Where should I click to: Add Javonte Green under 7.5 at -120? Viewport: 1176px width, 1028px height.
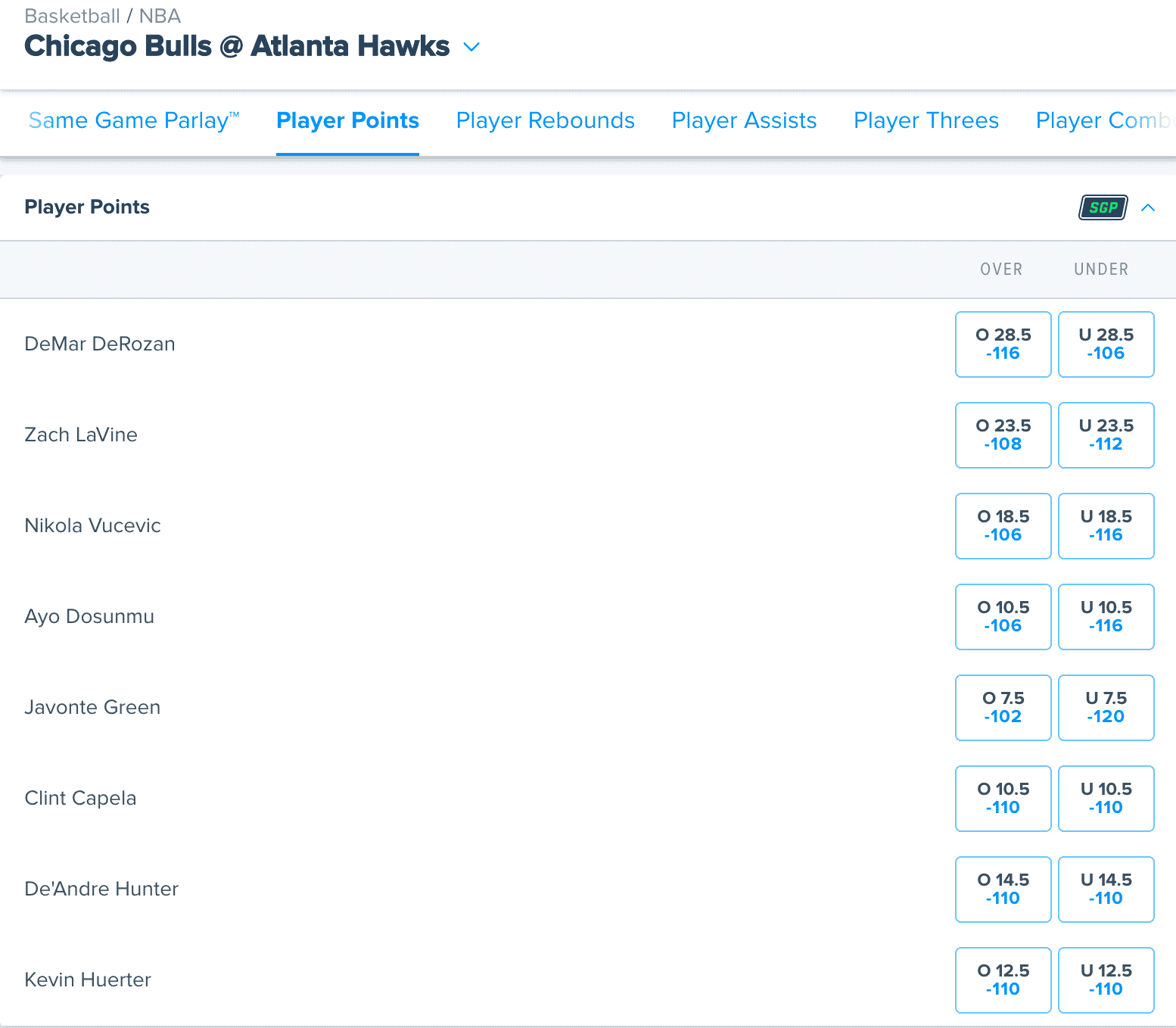1106,708
